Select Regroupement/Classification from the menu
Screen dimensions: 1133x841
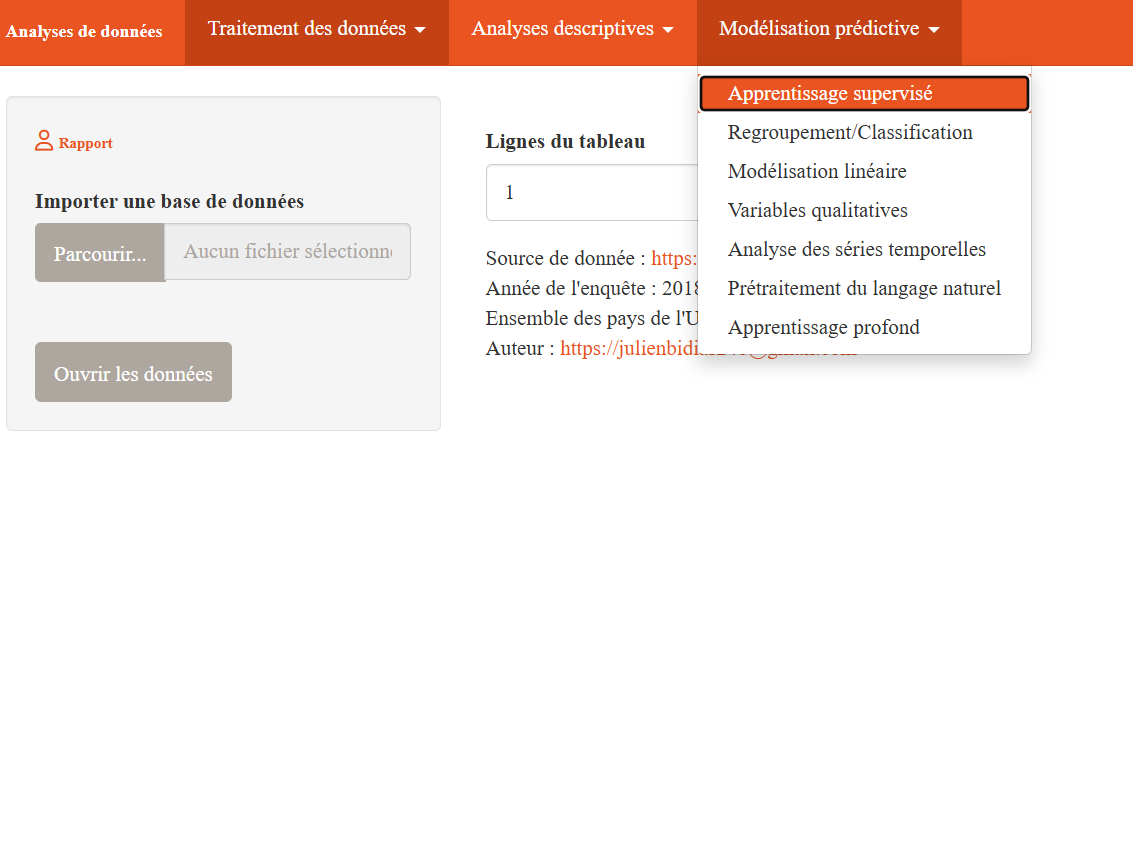tap(850, 132)
